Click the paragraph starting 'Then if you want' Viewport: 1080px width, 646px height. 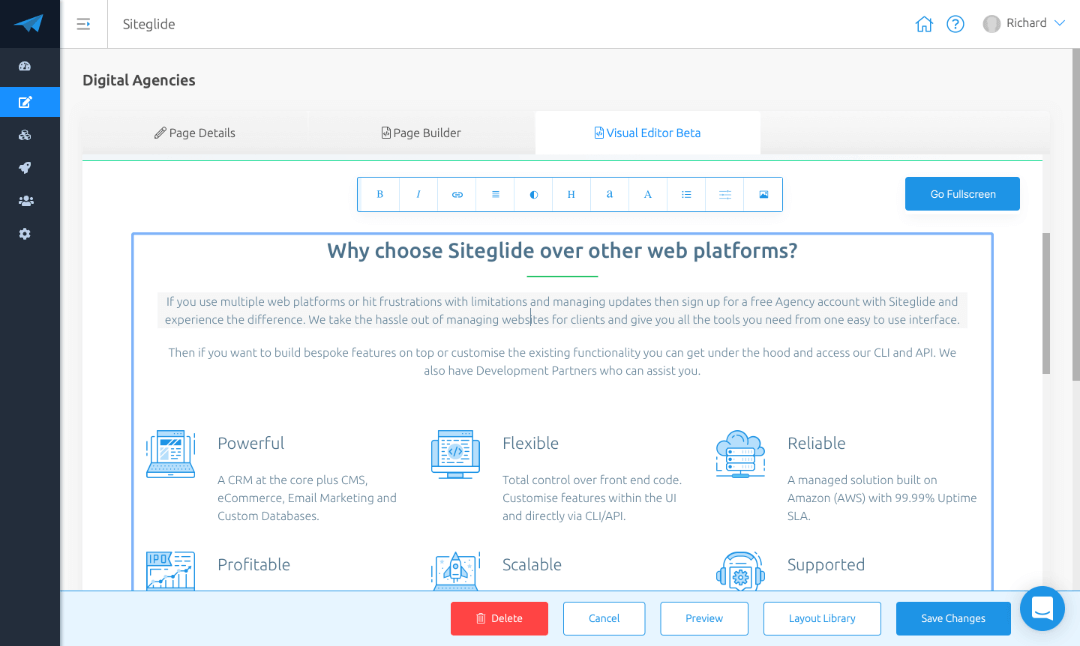coord(562,362)
